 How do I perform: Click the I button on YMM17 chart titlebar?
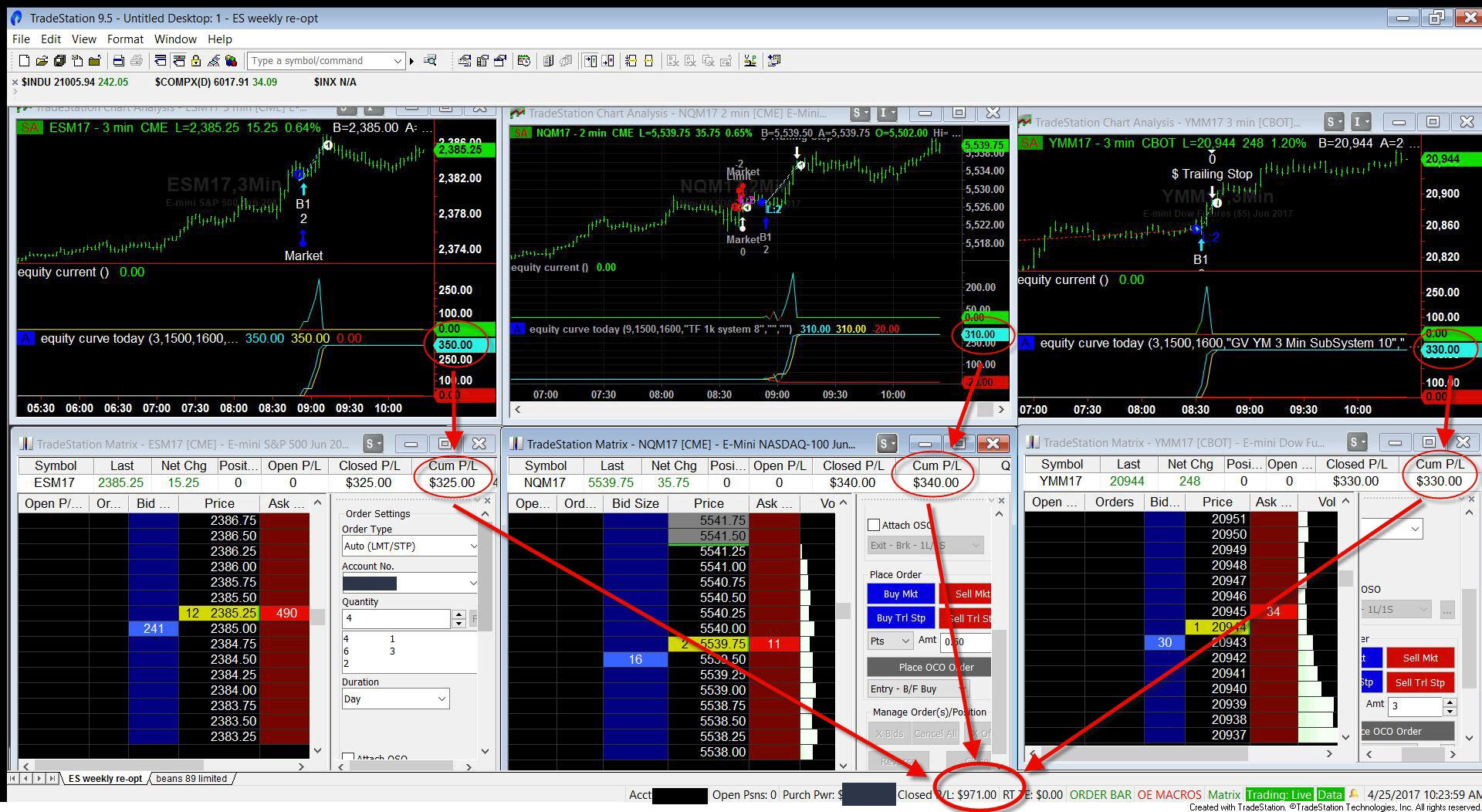[x=1362, y=122]
